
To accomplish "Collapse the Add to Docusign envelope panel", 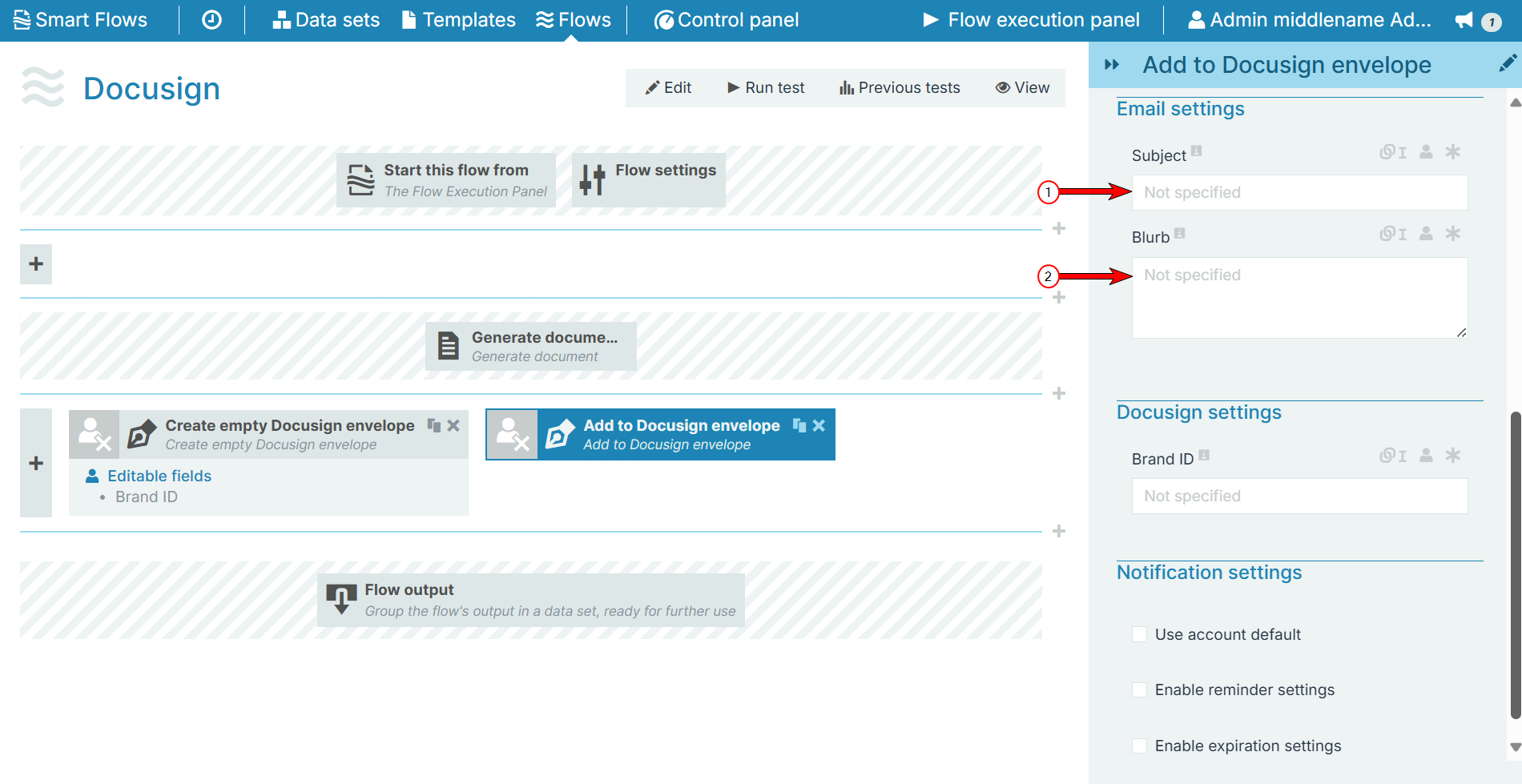I will click(1113, 64).
